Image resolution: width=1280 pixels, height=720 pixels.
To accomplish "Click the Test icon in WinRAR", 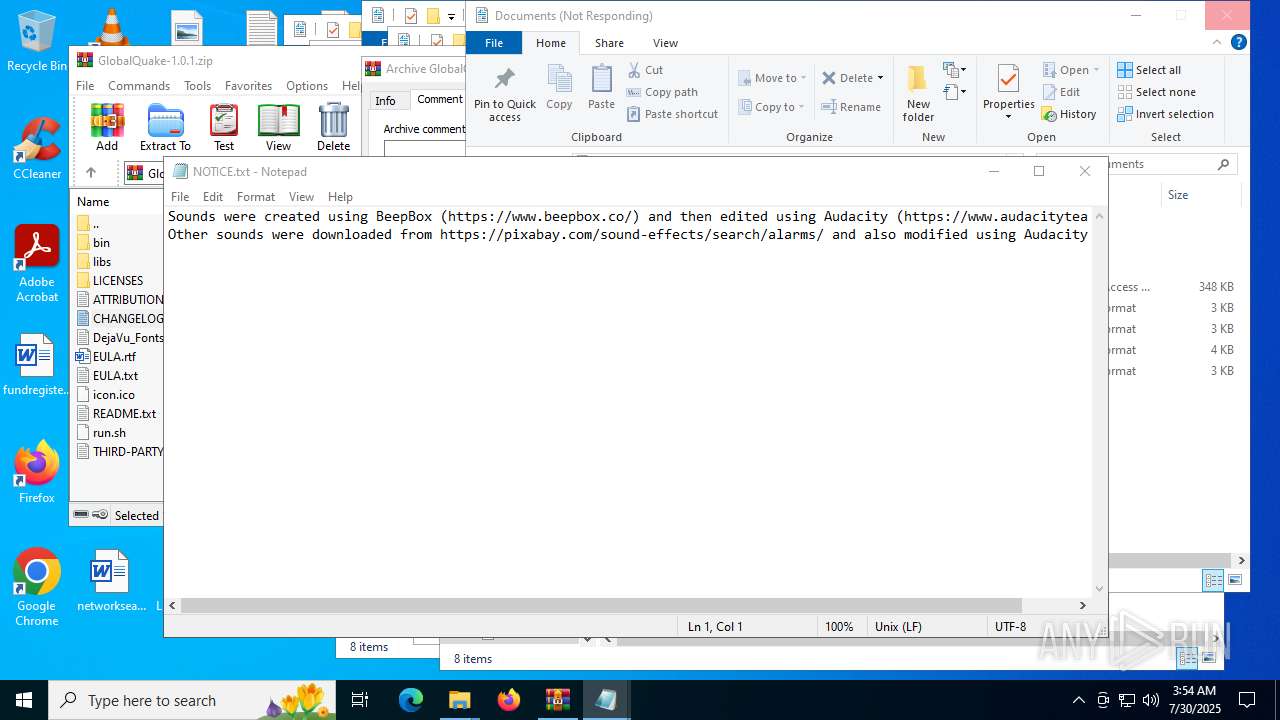I will click(x=224, y=128).
